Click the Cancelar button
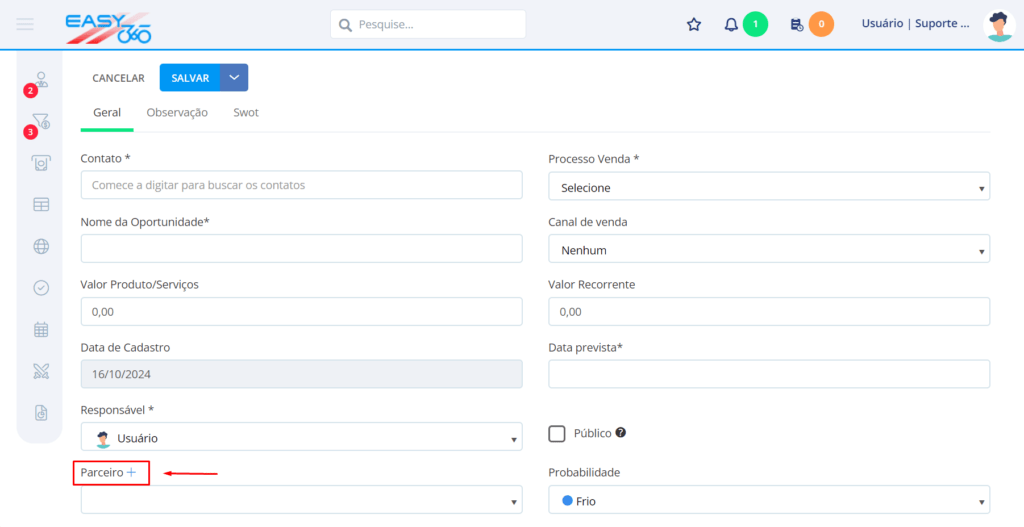 [x=118, y=78]
